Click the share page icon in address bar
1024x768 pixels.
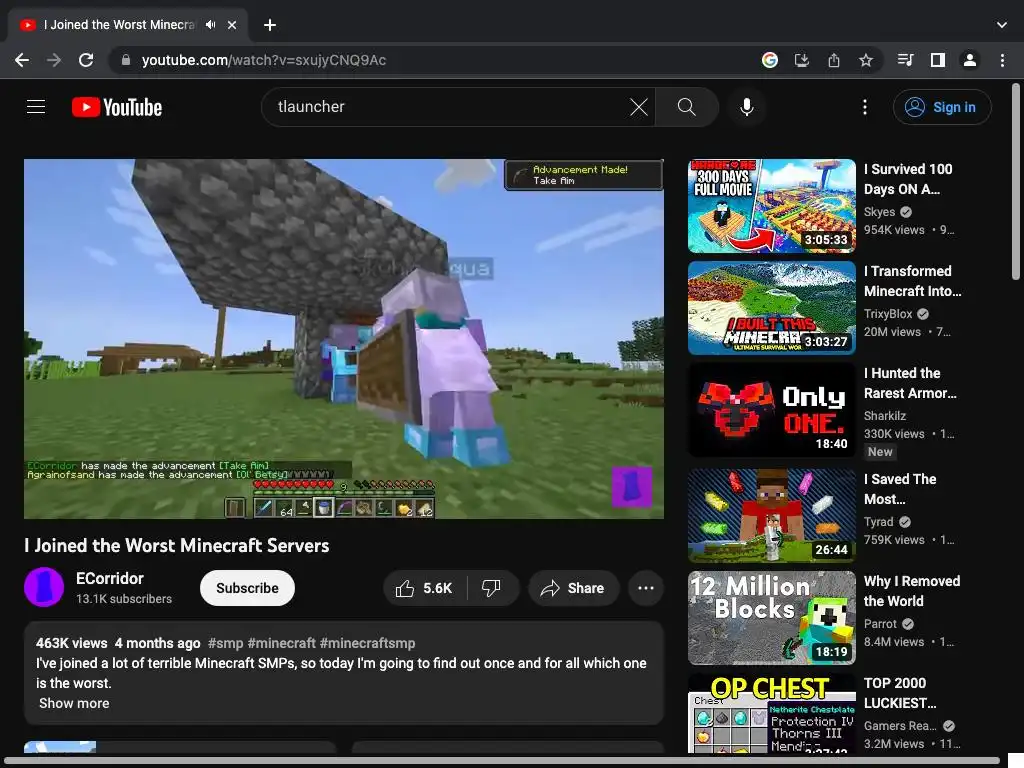tap(834, 60)
